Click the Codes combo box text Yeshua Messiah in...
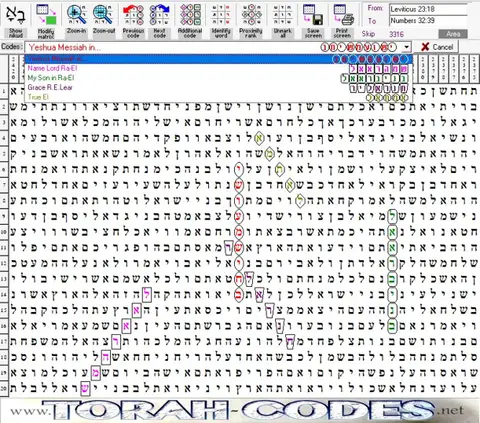Image resolution: width=480 pixels, height=423 pixels. tap(65, 47)
